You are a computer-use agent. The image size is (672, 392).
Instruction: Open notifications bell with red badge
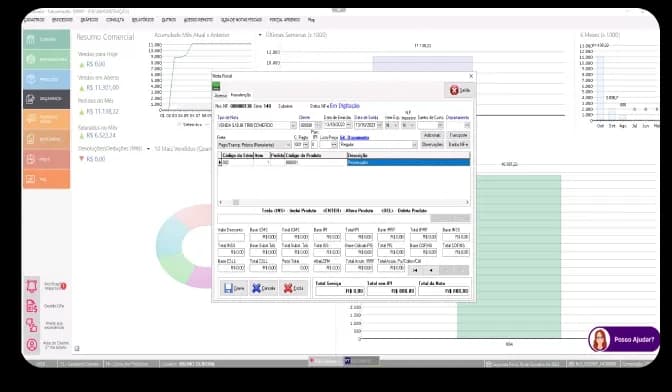tap(32, 286)
